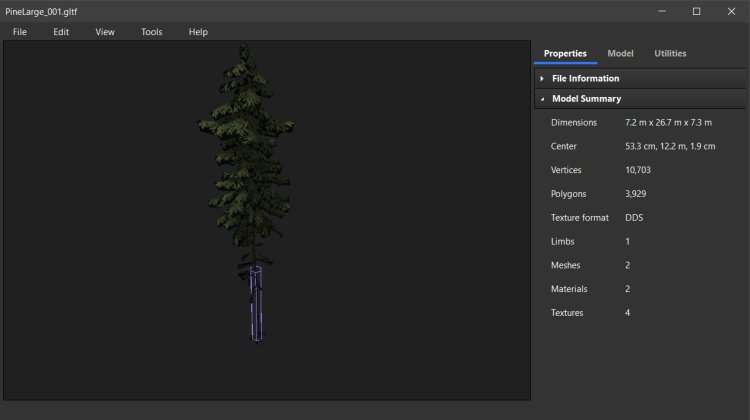Open the Edit menu
Viewport: 750px width, 420px height.
(x=61, y=32)
